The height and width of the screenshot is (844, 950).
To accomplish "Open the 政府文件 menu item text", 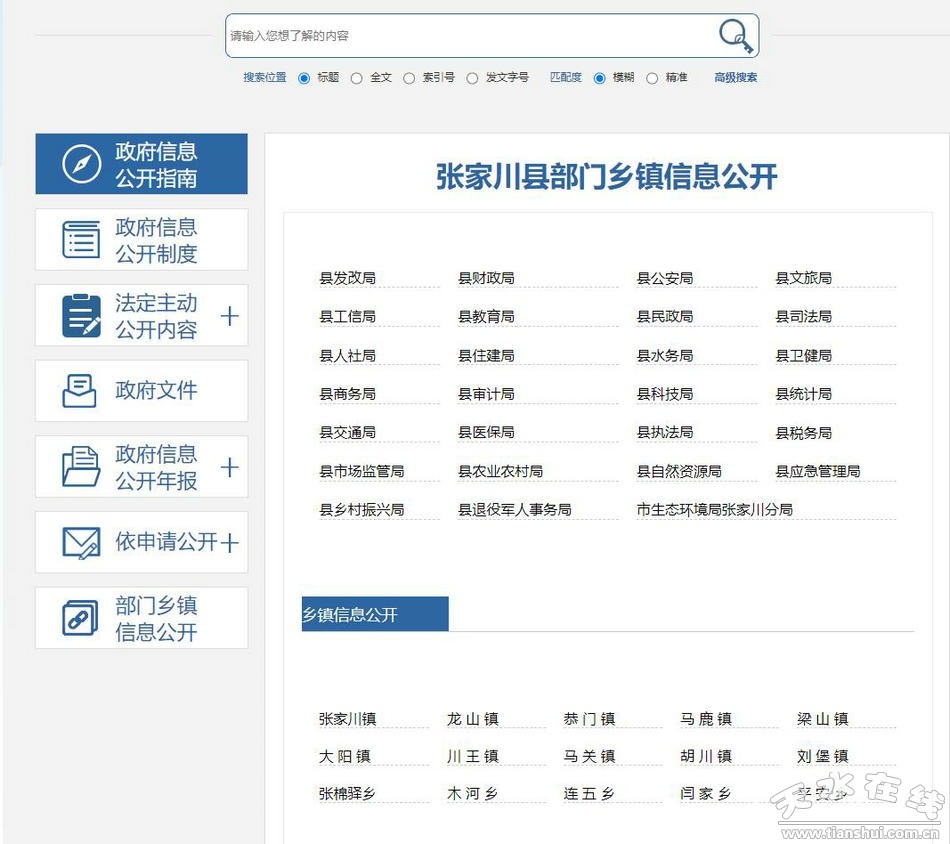I will click(x=156, y=391).
